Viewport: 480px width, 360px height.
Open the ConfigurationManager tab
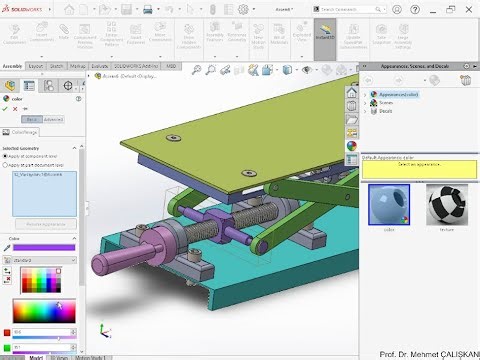[x=49, y=86]
